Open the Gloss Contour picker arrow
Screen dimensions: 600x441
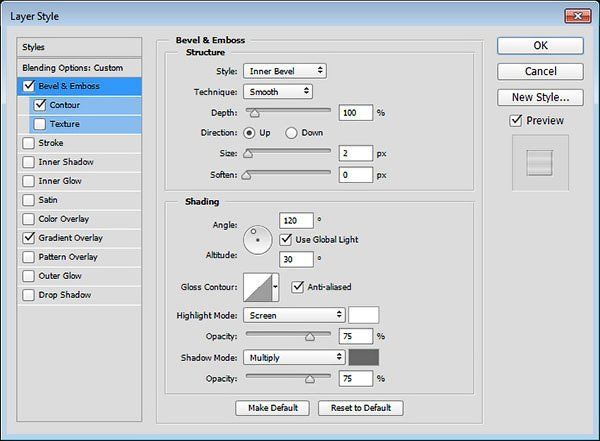276,287
